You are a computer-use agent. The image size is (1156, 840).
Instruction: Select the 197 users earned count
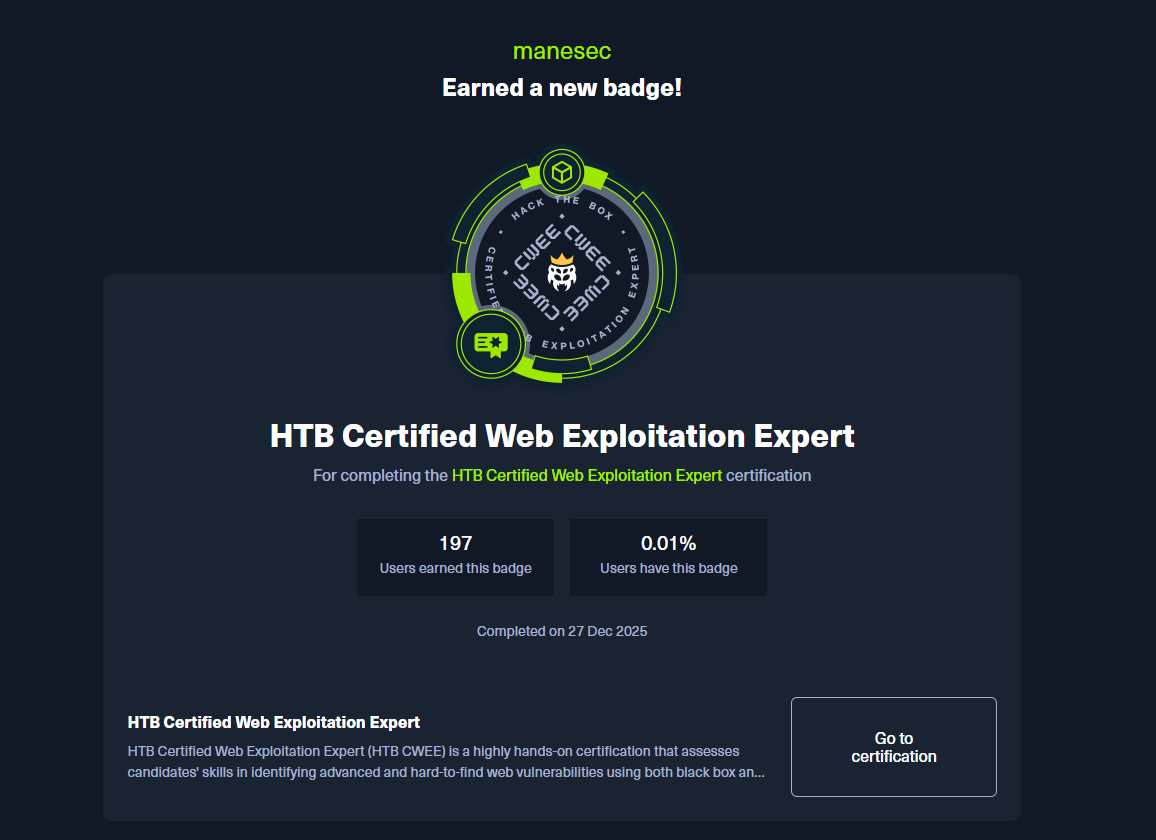[x=455, y=544]
